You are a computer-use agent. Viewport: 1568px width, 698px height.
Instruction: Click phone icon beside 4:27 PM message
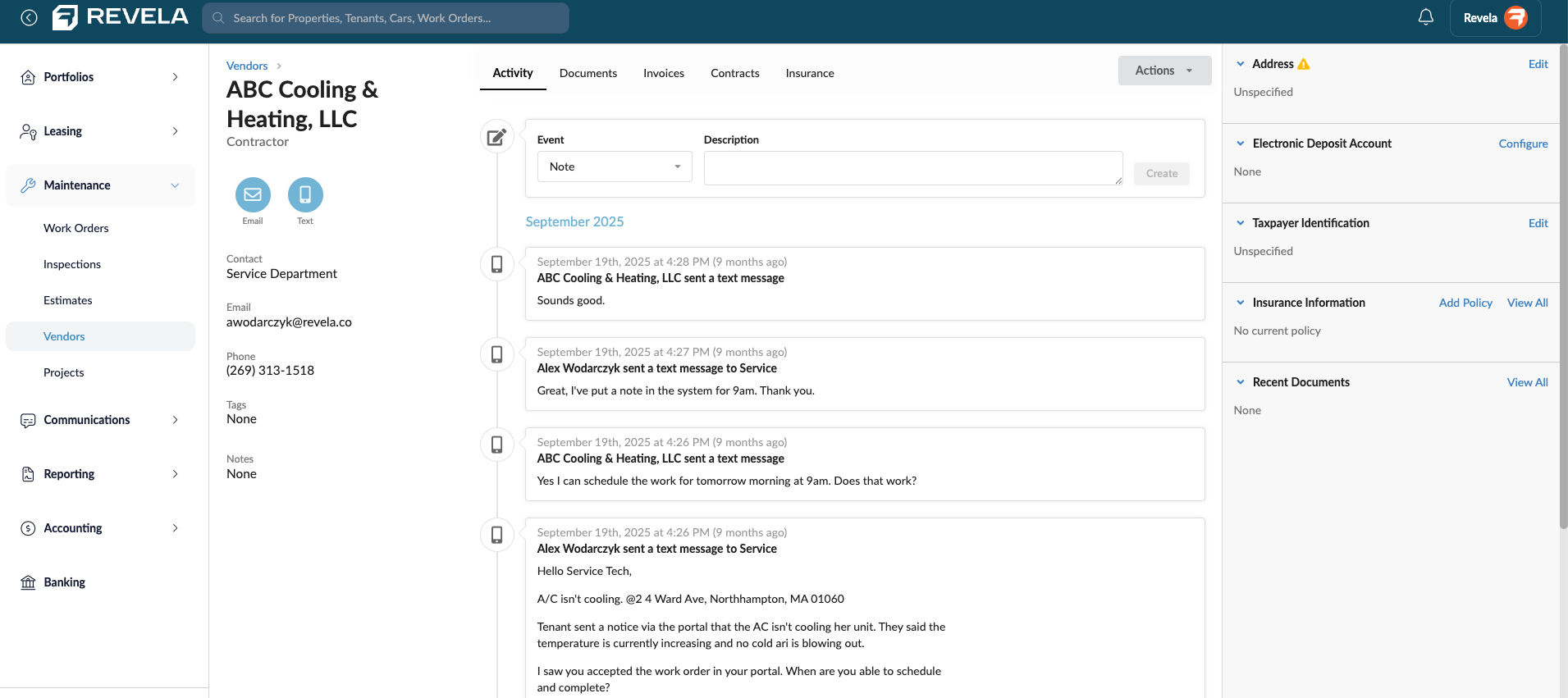[496, 354]
